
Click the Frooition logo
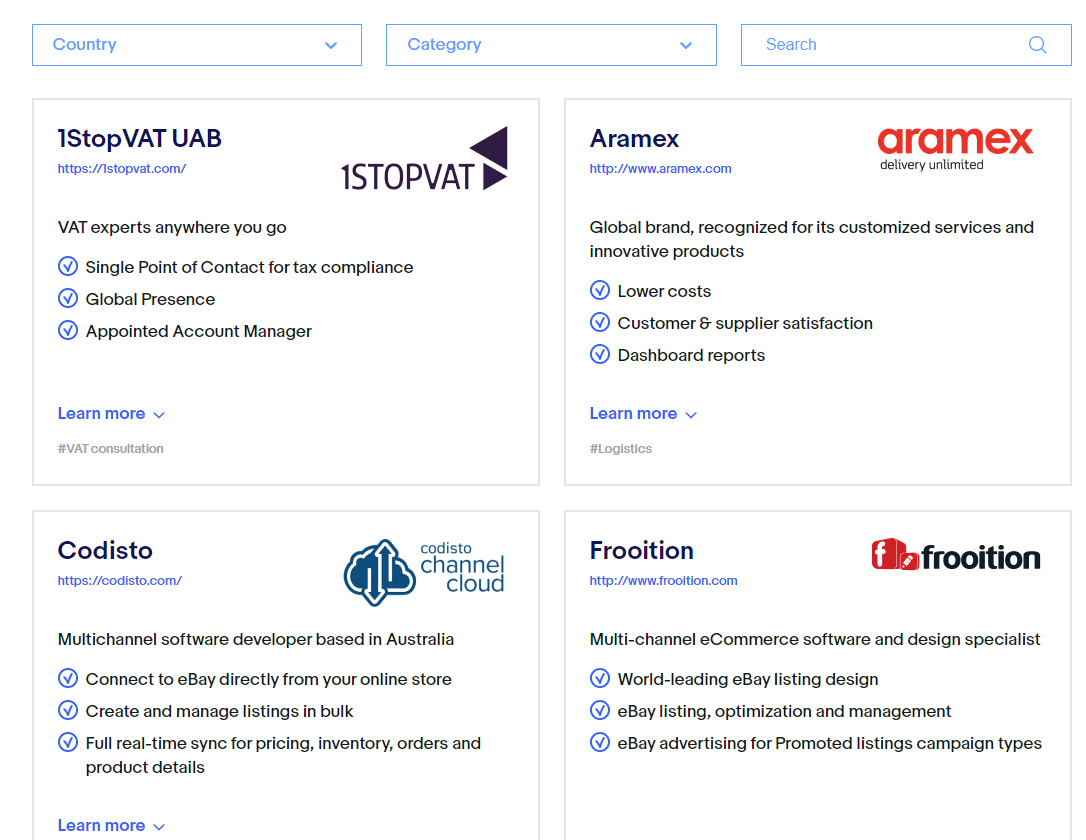point(955,555)
